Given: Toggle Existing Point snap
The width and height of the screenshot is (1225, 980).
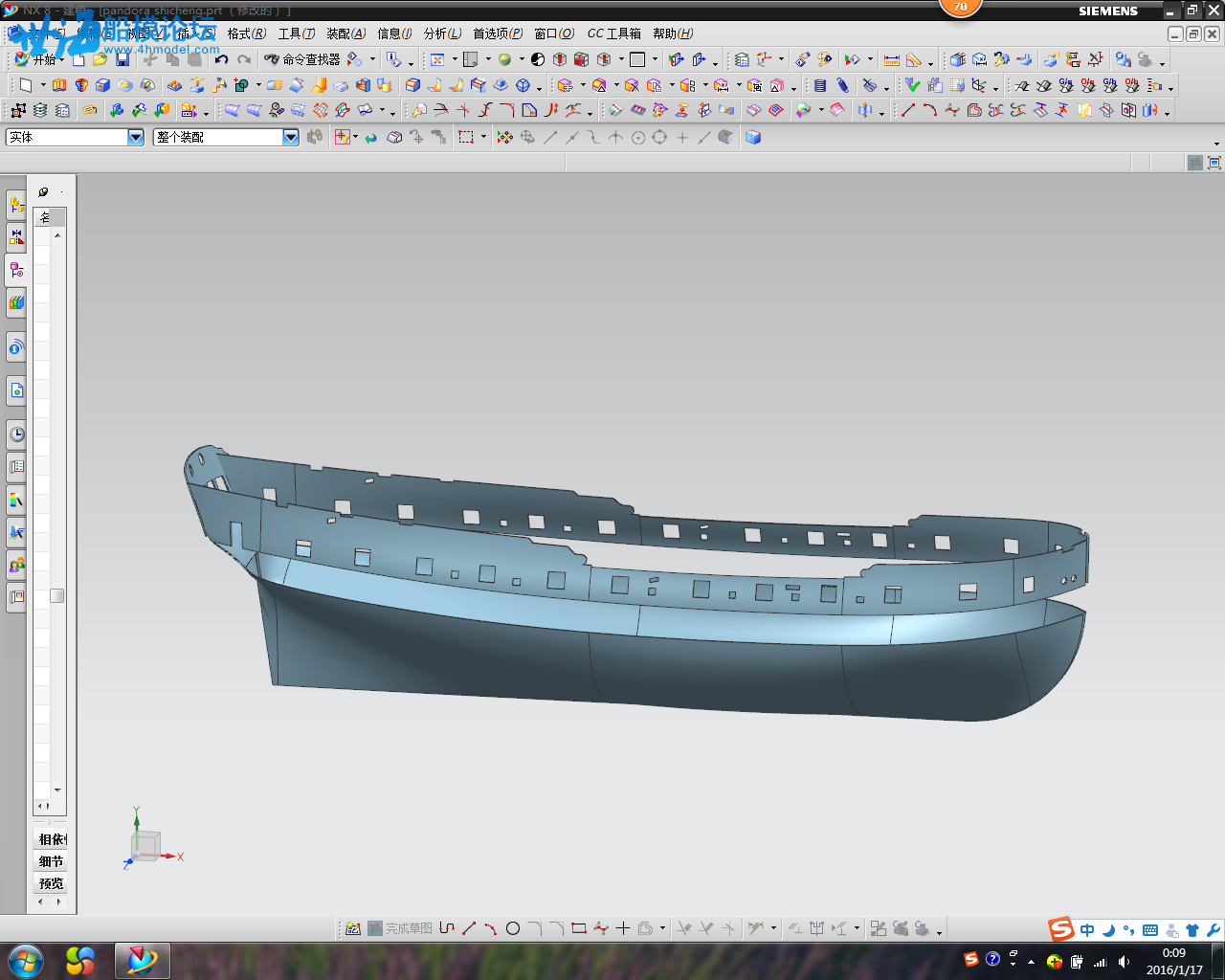Looking at the screenshot, I should pyautogui.click(x=682, y=138).
